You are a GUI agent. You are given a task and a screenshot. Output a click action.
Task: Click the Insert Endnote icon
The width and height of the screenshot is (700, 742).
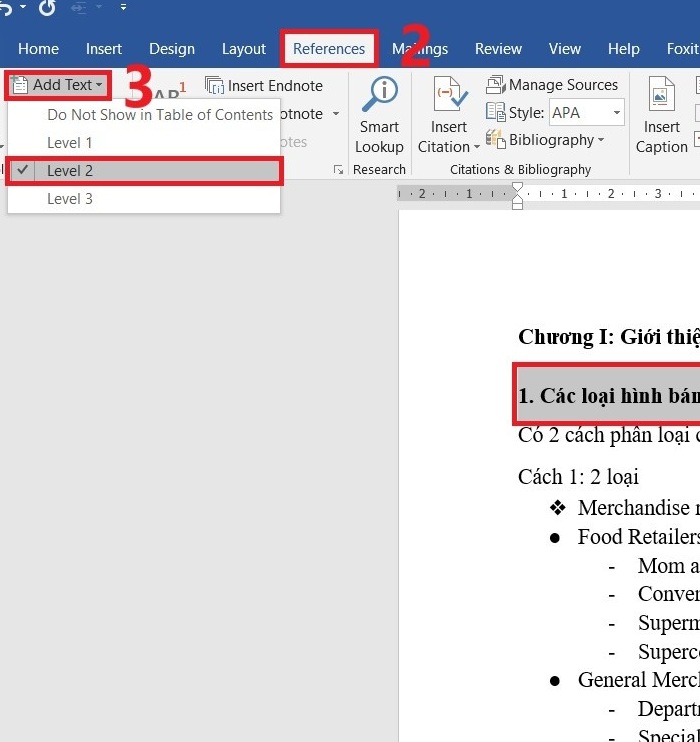click(x=214, y=86)
